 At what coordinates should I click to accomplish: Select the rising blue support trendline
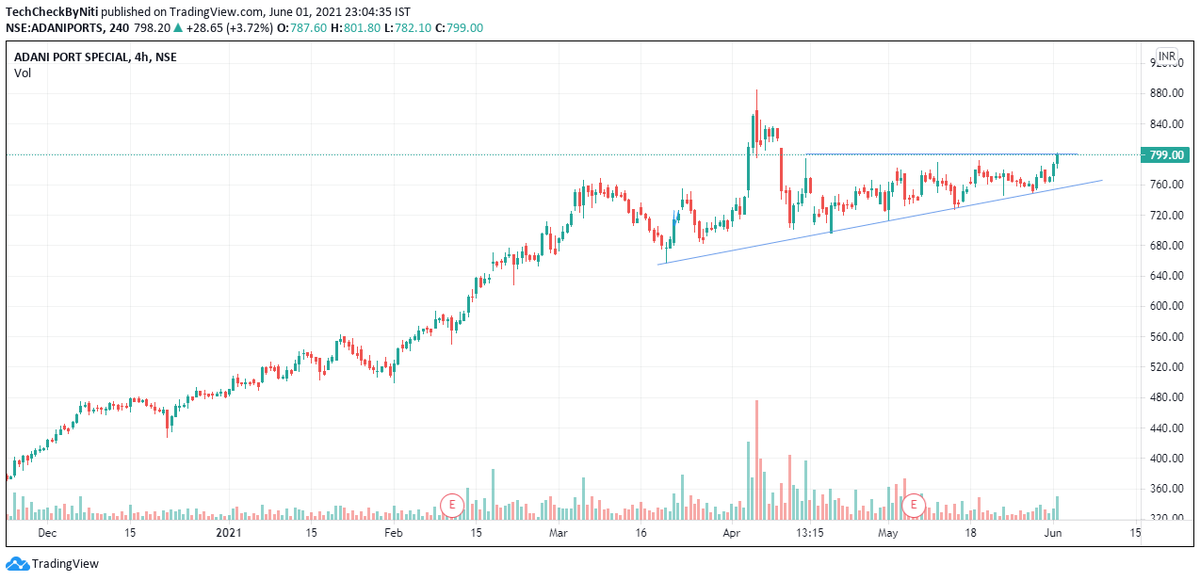pos(880,222)
